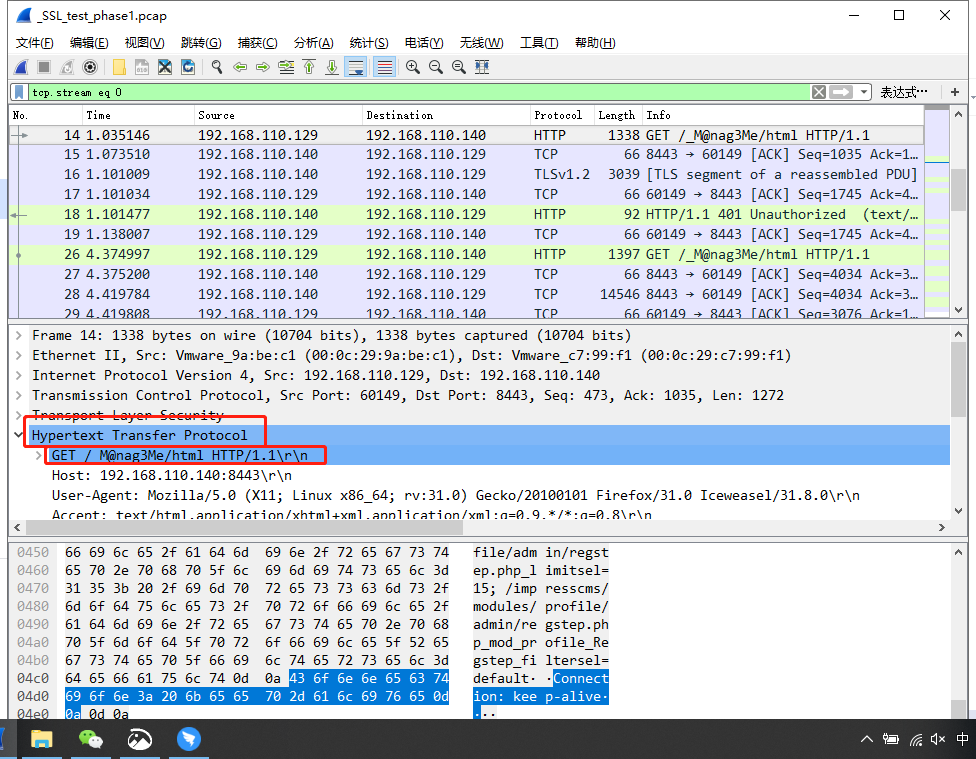Image resolution: width=976 pixels, height=759 pixels.
Task: Open capture options gear icon
Action: [90, 67]
